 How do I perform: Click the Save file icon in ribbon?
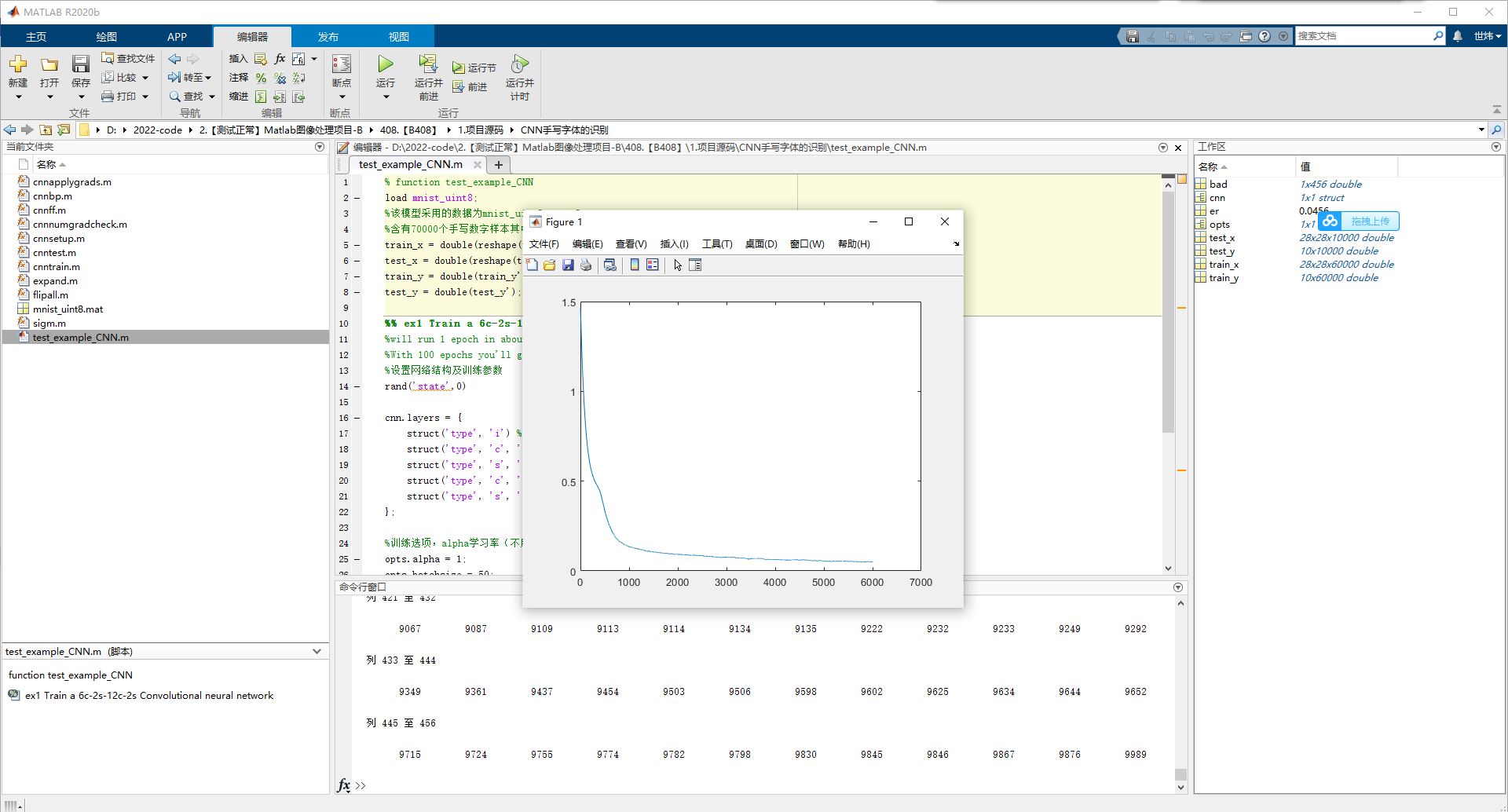tap(80, 64)
